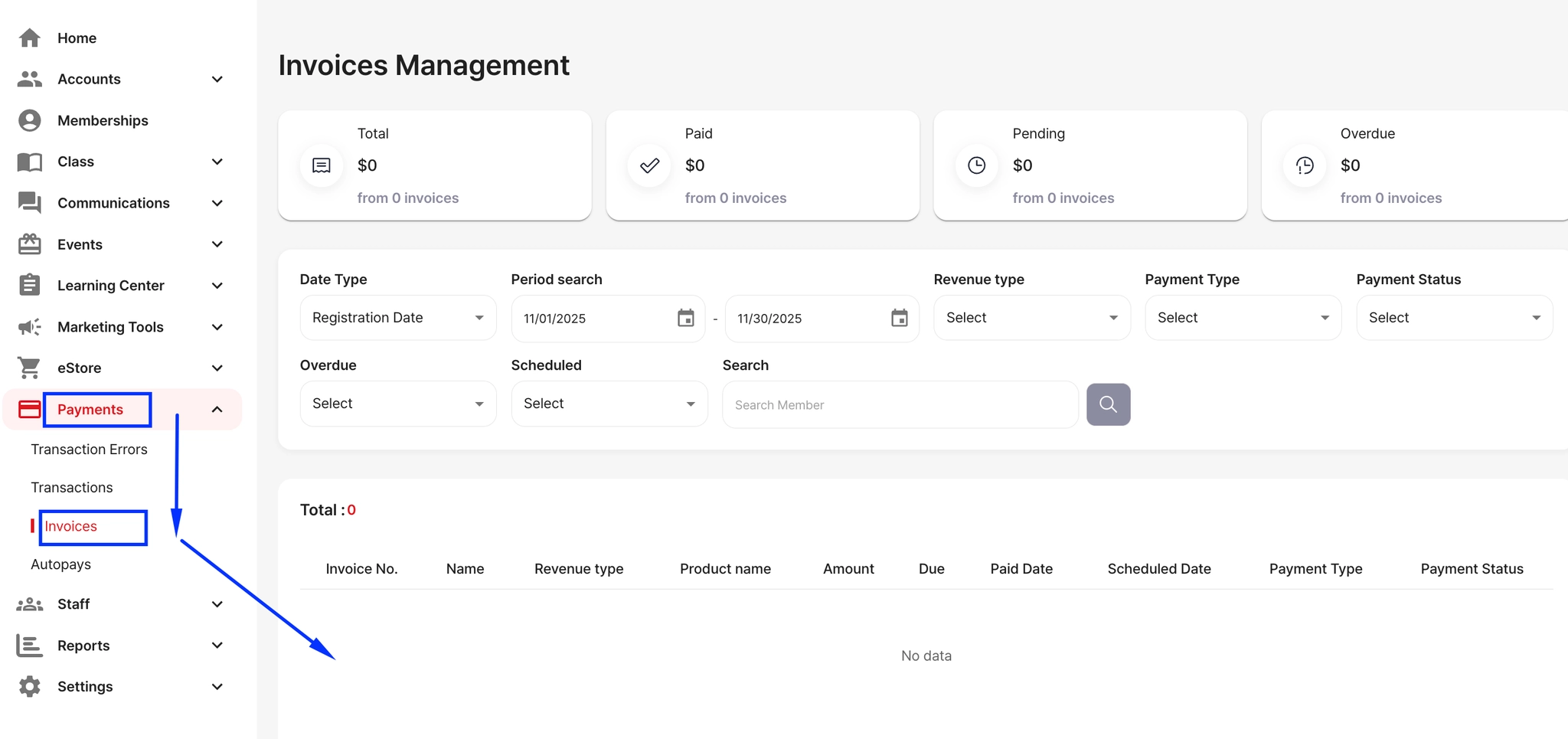Click the Home house icon
Image resolution: width=1568 pixels, height=739 pixels.
[30, 38]
